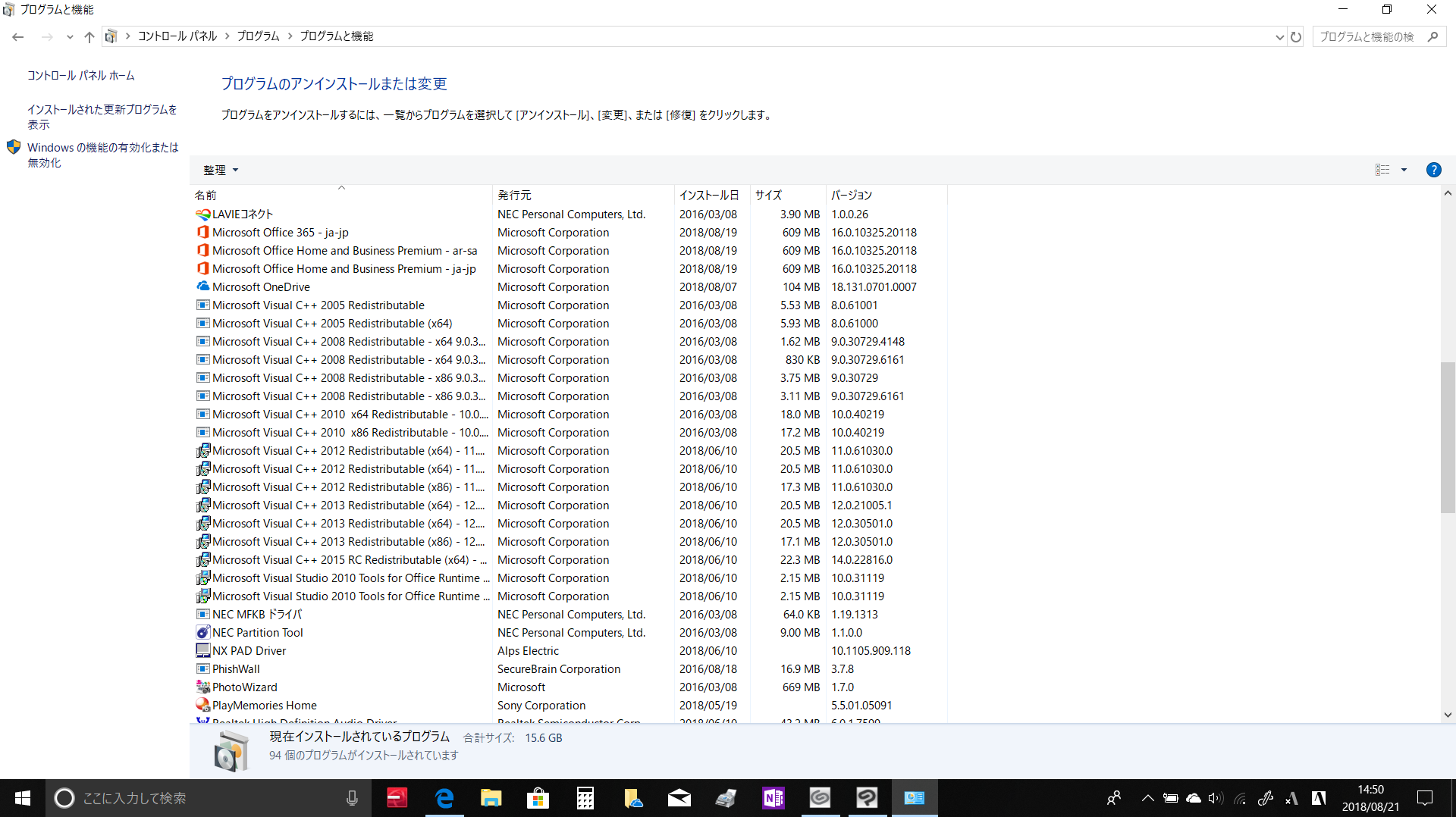1456x817 pixels.
Task: Open Microsoft Store from the taskbar
Action: coord(538,798)
